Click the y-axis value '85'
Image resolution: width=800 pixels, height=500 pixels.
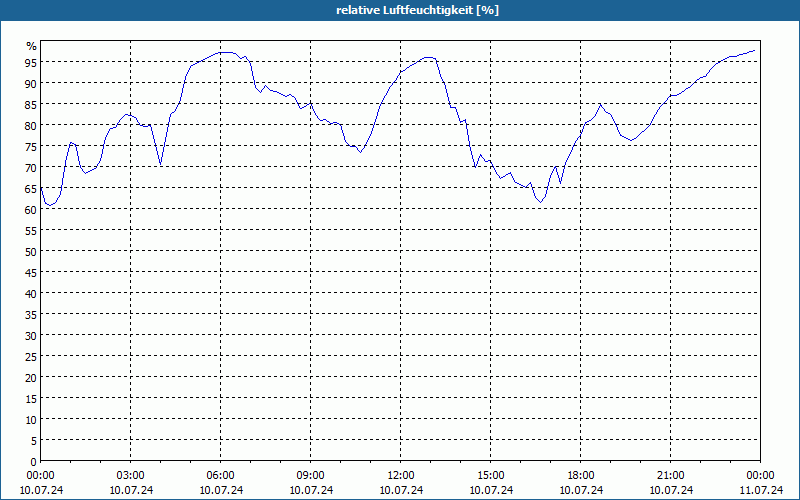(x=31, y=104)
